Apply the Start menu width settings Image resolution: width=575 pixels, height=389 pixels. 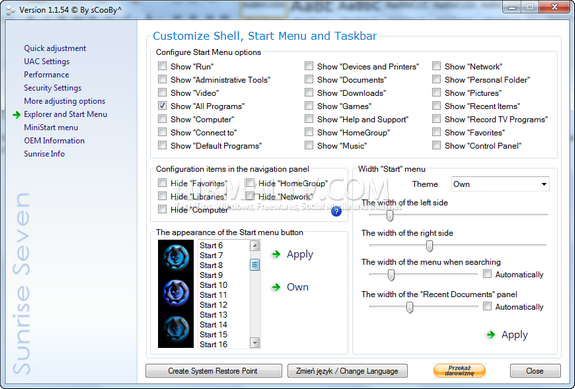pos(514,334)
